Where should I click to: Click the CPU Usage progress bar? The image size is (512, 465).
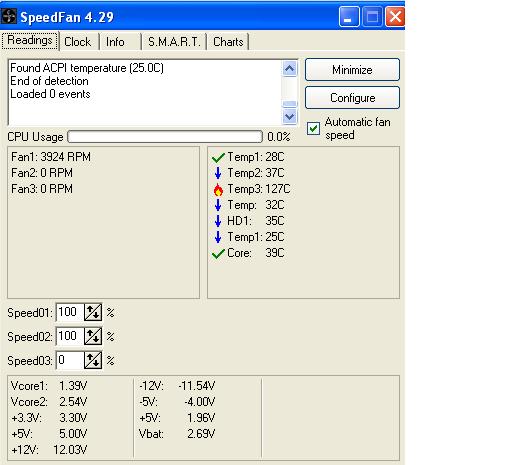[165, 137]
